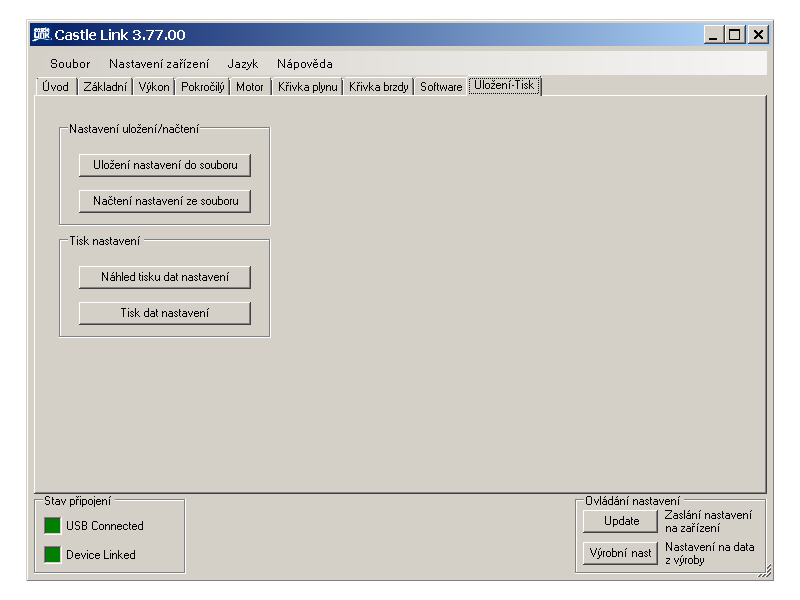
Task: Select the Křivka brzdy tab
Action: (379, 87)
